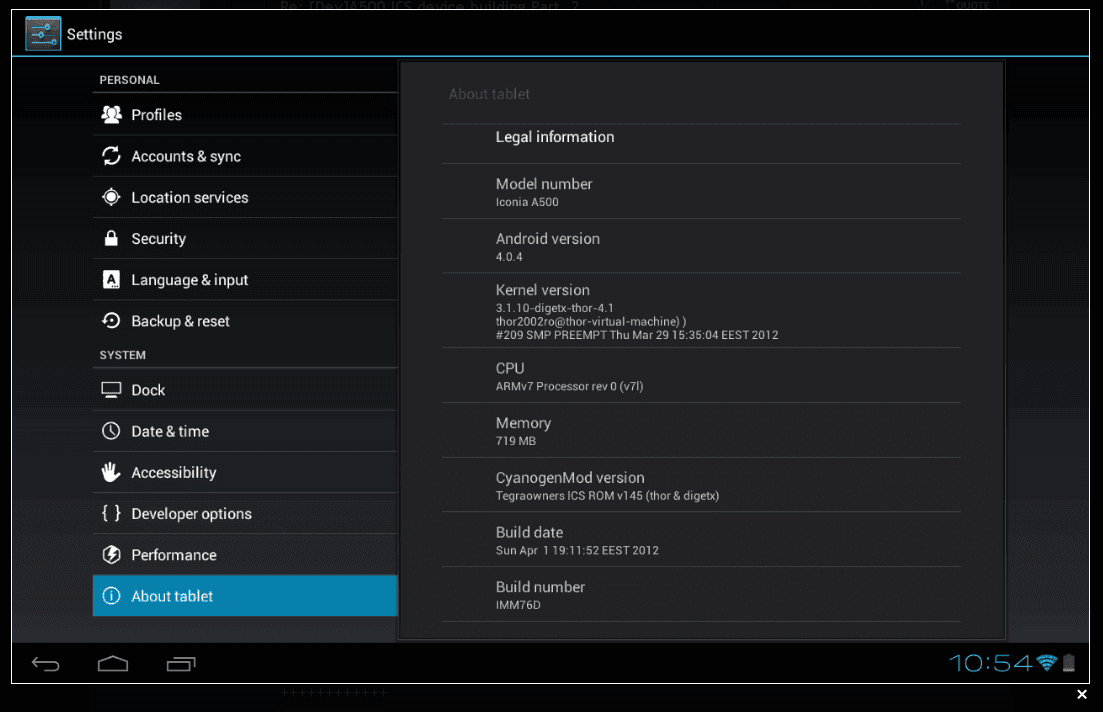Open Legal information
Image resolution: width=1103 pixels, height=712 pixels.
point(701,144)
